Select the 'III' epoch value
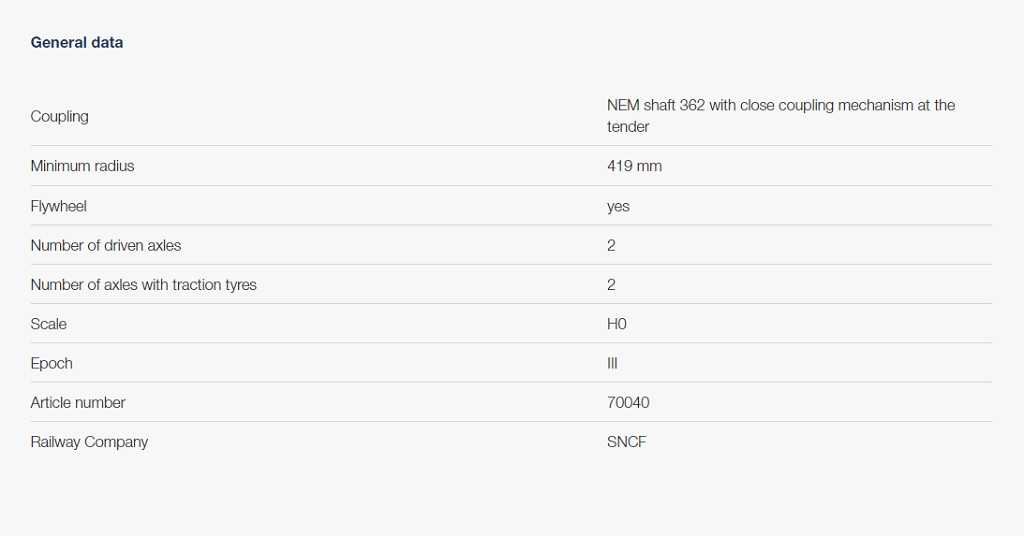 click(x=612, y=363)
